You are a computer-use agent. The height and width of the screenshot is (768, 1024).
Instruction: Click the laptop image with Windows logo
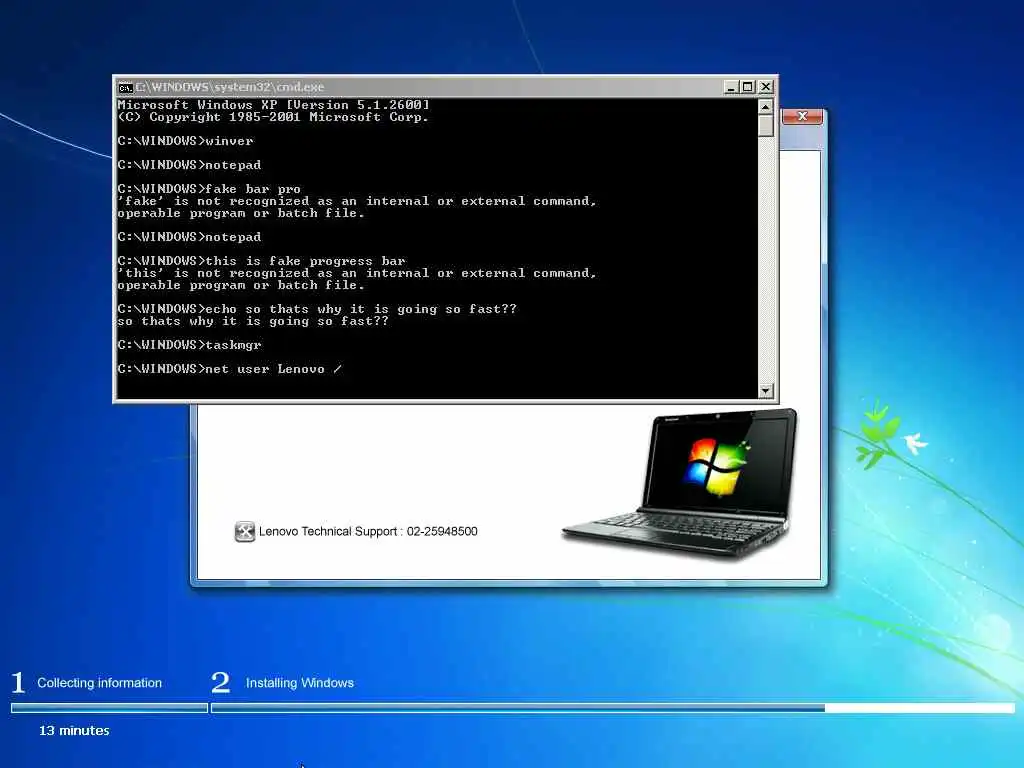(x=680, y=483)
